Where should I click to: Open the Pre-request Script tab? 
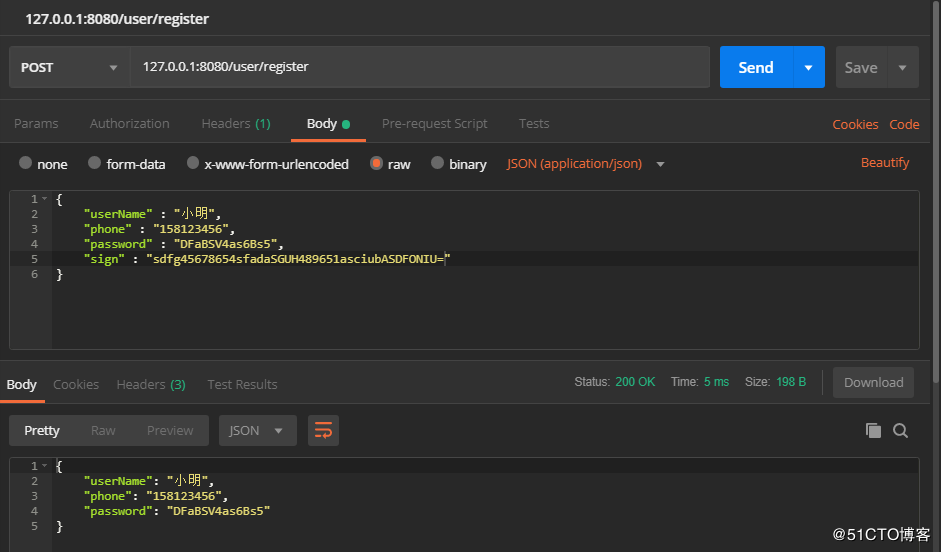[434, 124]
